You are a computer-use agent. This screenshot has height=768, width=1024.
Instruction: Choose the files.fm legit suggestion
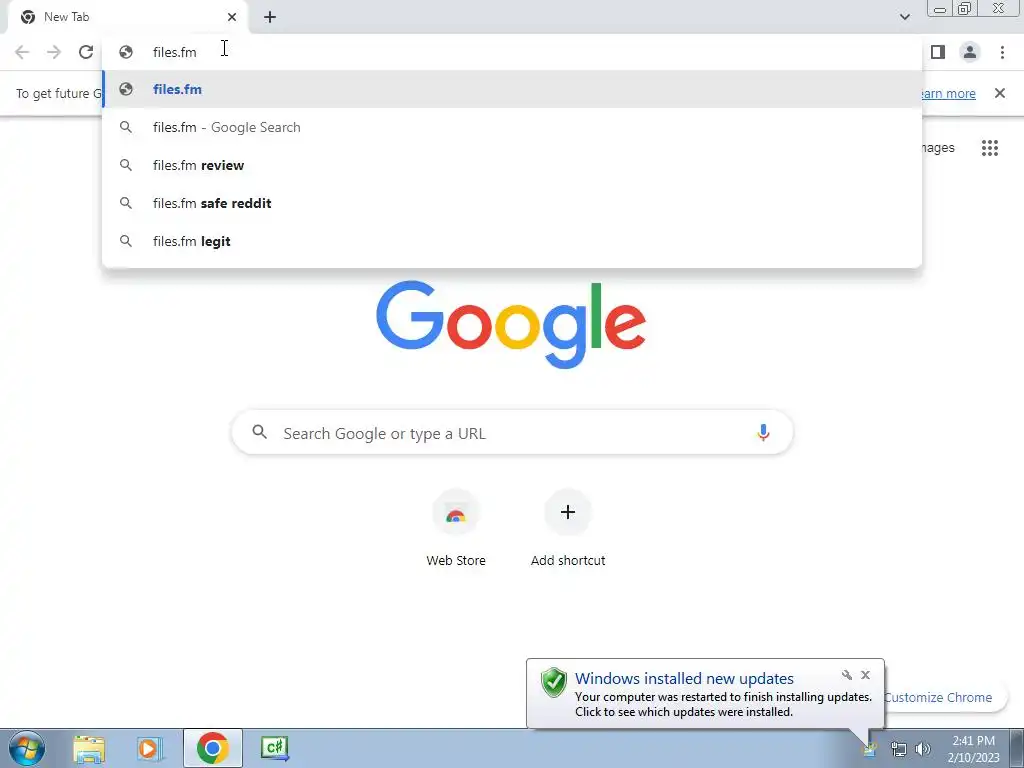coord(512,241)
